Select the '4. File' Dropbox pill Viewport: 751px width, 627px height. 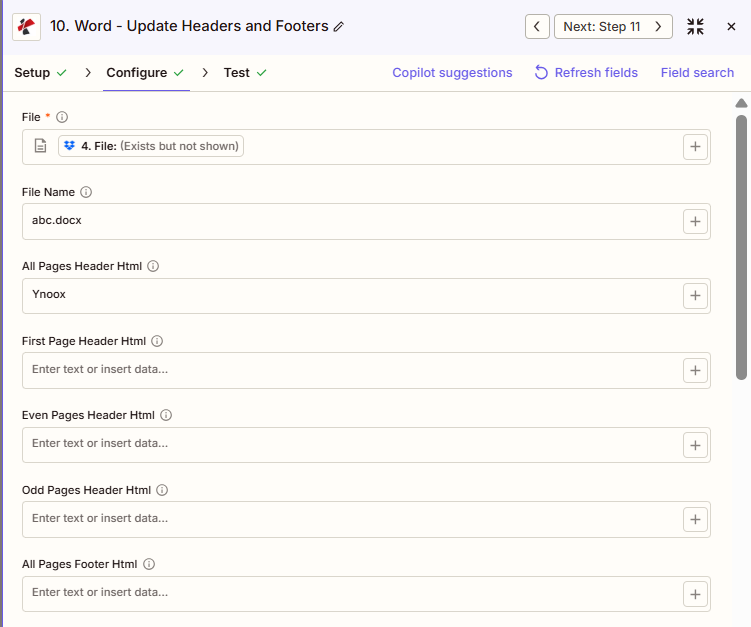point(151,146)
